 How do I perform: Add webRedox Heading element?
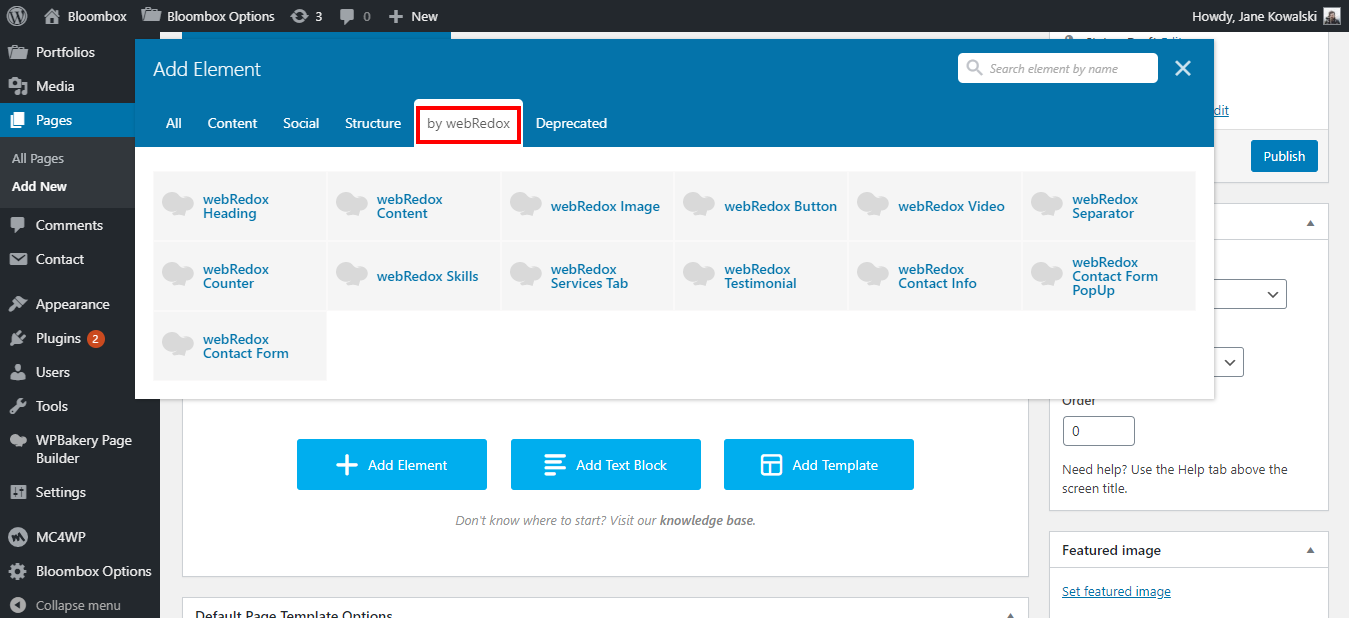[x=240, y=206]
